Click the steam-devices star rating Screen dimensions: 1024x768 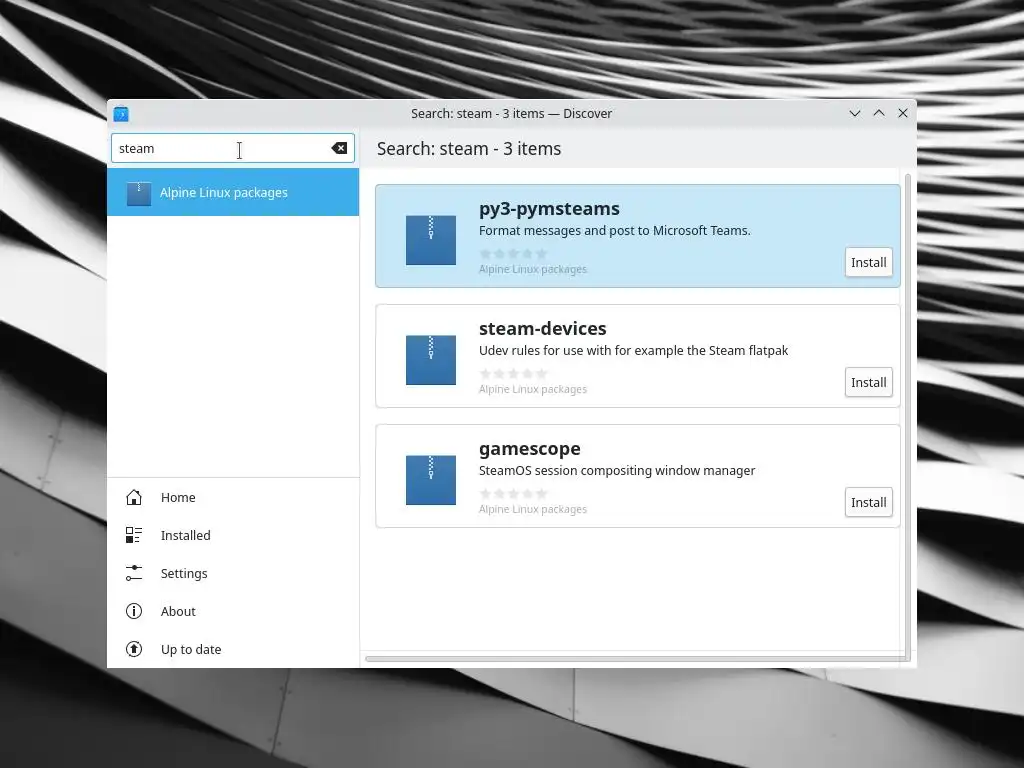coord(513,374)
